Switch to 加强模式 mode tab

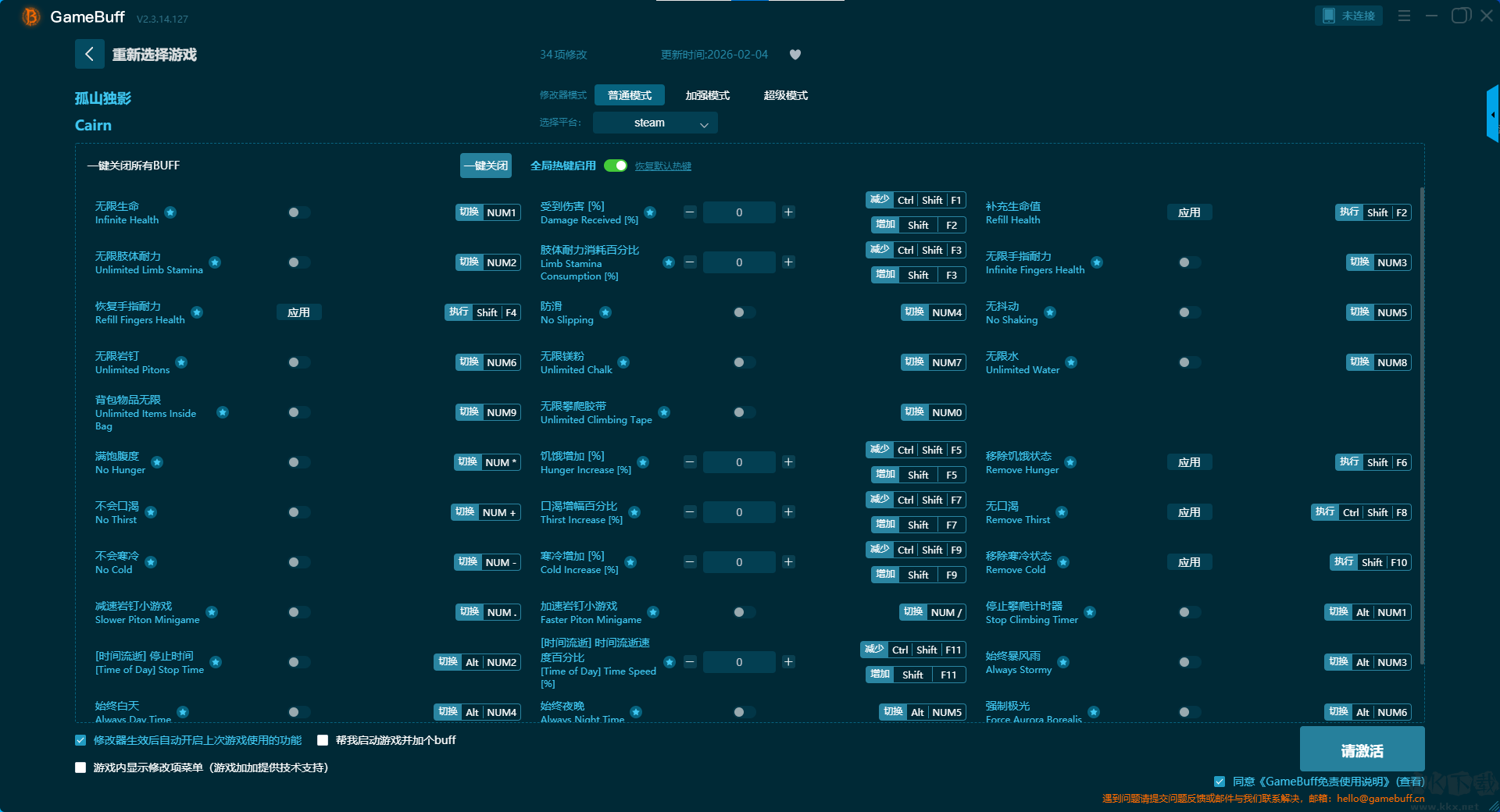(x=707, y=95)
